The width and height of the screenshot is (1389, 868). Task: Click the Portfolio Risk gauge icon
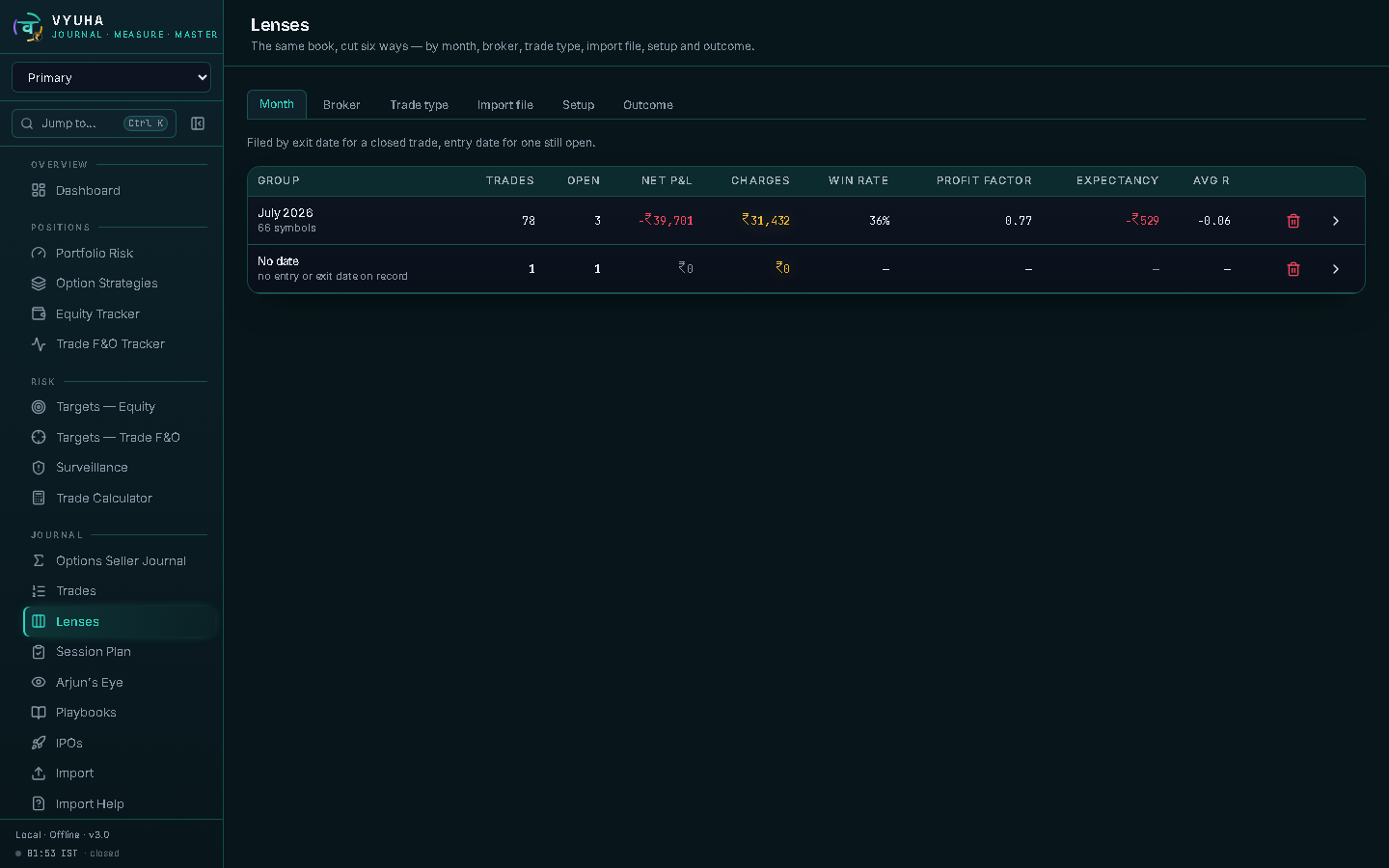click(x=39, y=254)
